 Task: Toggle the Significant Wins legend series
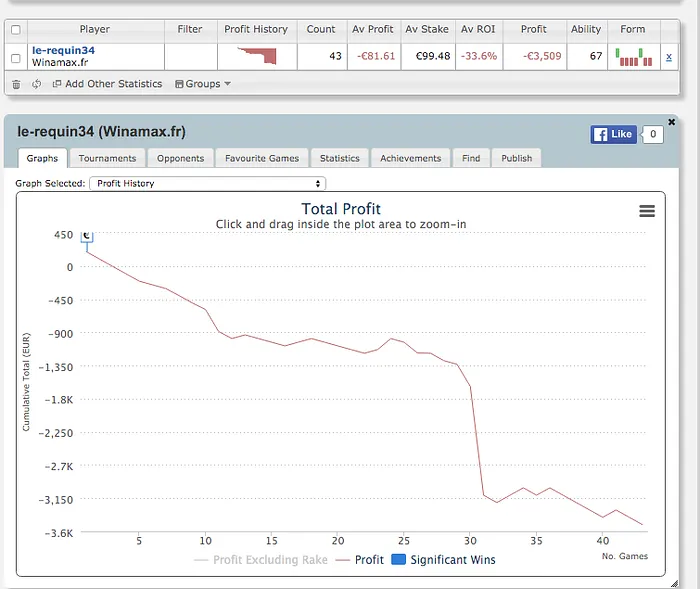tap(443, 560)
